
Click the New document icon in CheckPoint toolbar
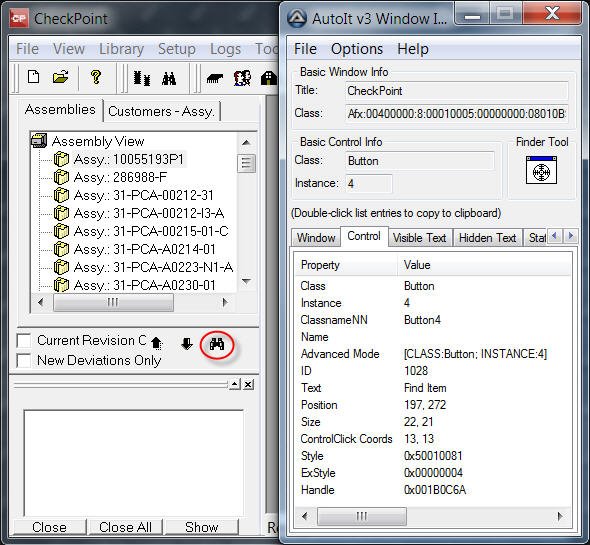click(33, 77)
